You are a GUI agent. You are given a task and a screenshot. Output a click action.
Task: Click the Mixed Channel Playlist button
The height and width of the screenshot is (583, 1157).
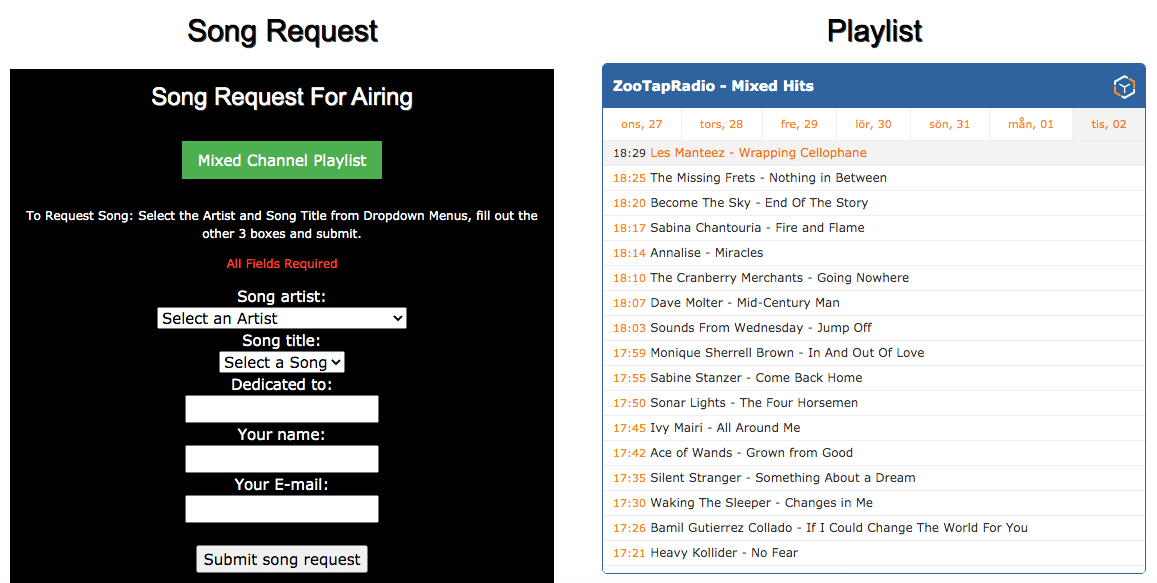(x=282, y=160)
